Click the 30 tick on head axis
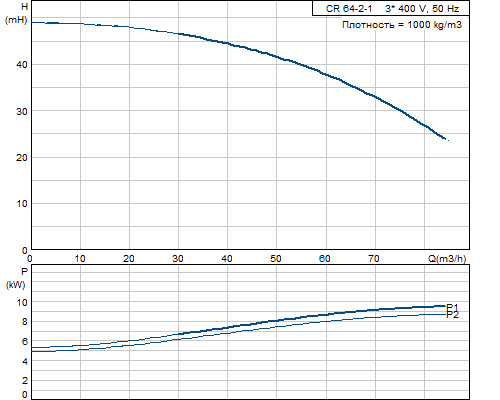The width and height of the screenshot is (500, 400). pos(22,111)
